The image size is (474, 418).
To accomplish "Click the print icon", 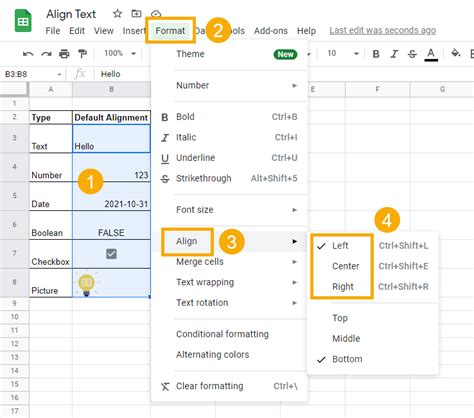I will 64,53.
